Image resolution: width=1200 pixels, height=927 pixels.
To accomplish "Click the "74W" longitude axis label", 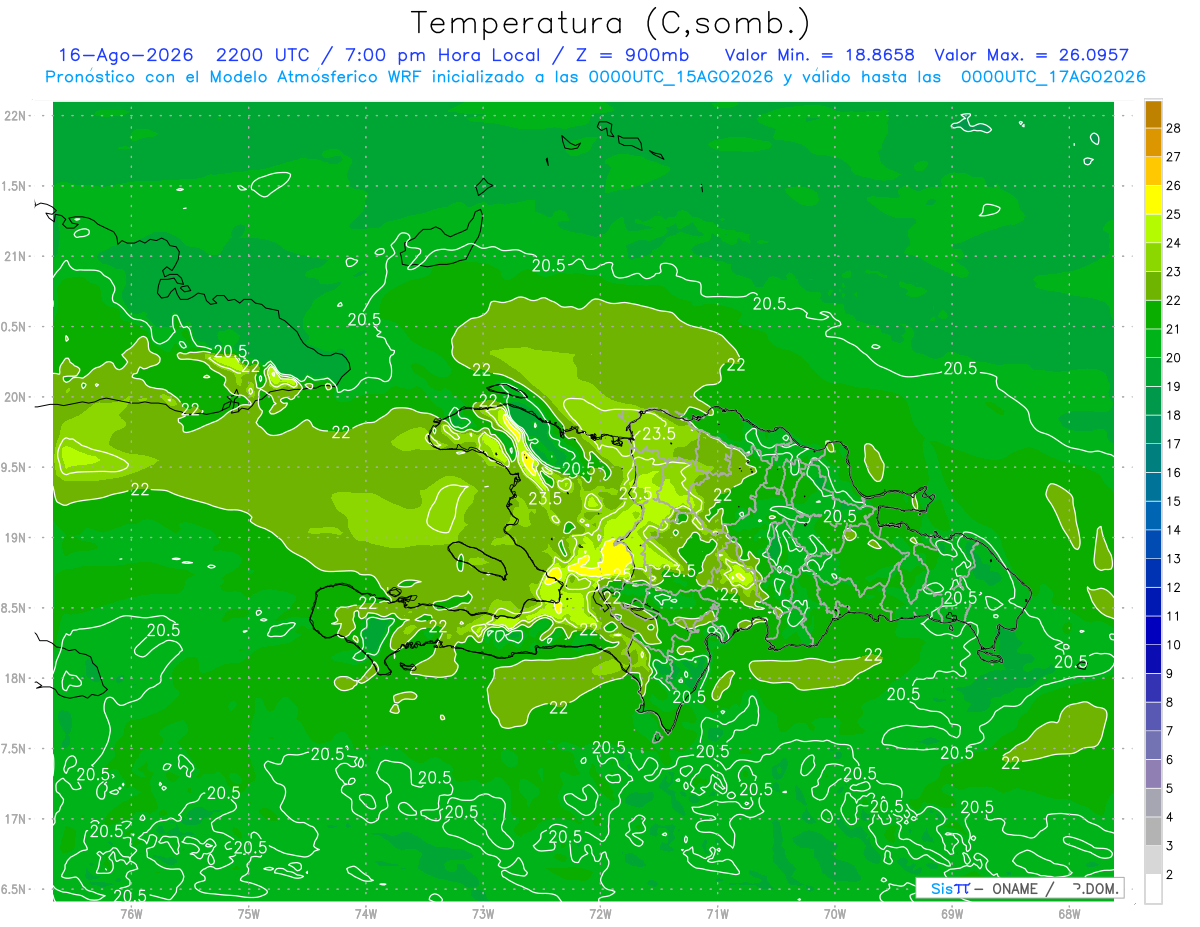I will [366, 913].
